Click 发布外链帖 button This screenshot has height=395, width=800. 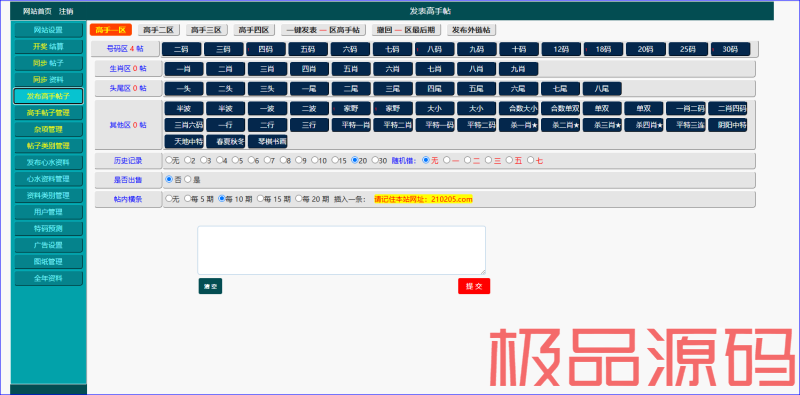click(x=471, y=30)
